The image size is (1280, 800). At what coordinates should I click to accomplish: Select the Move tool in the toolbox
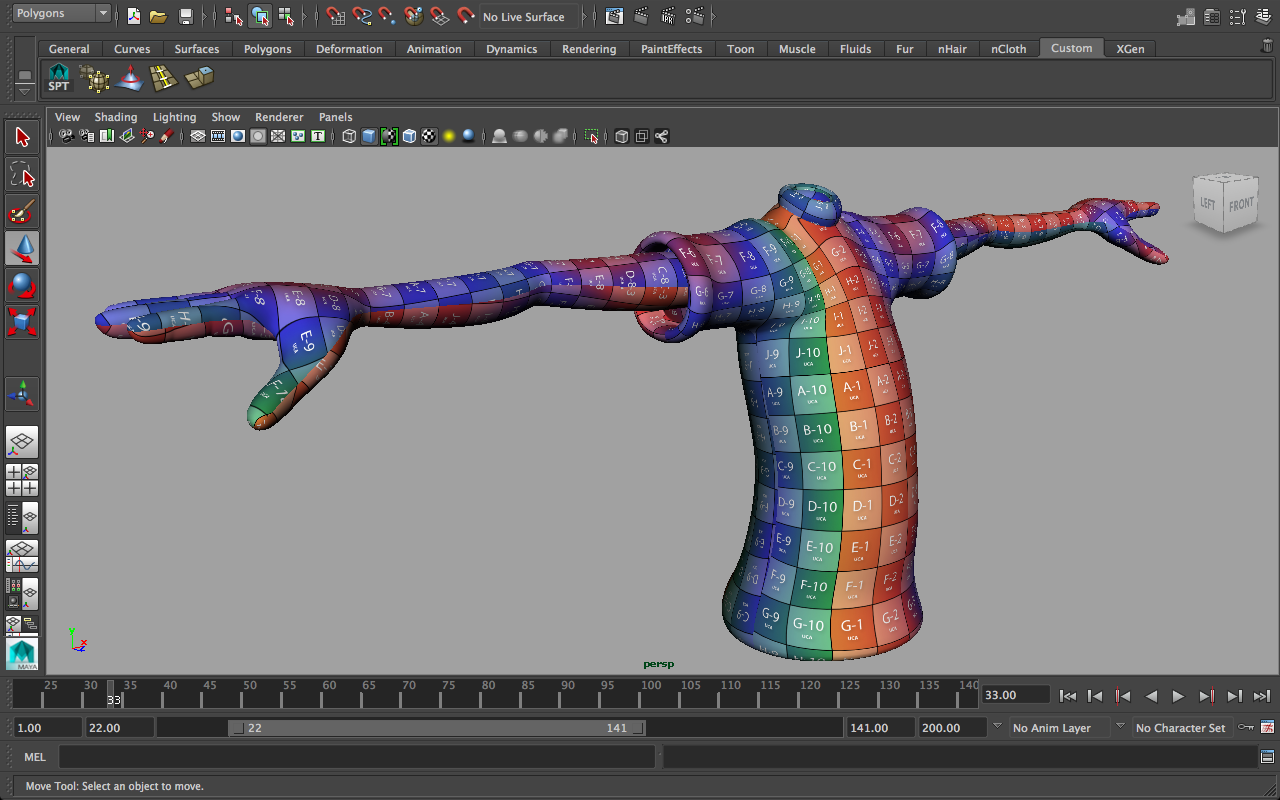pyautogui.click(x=22, y=248)
